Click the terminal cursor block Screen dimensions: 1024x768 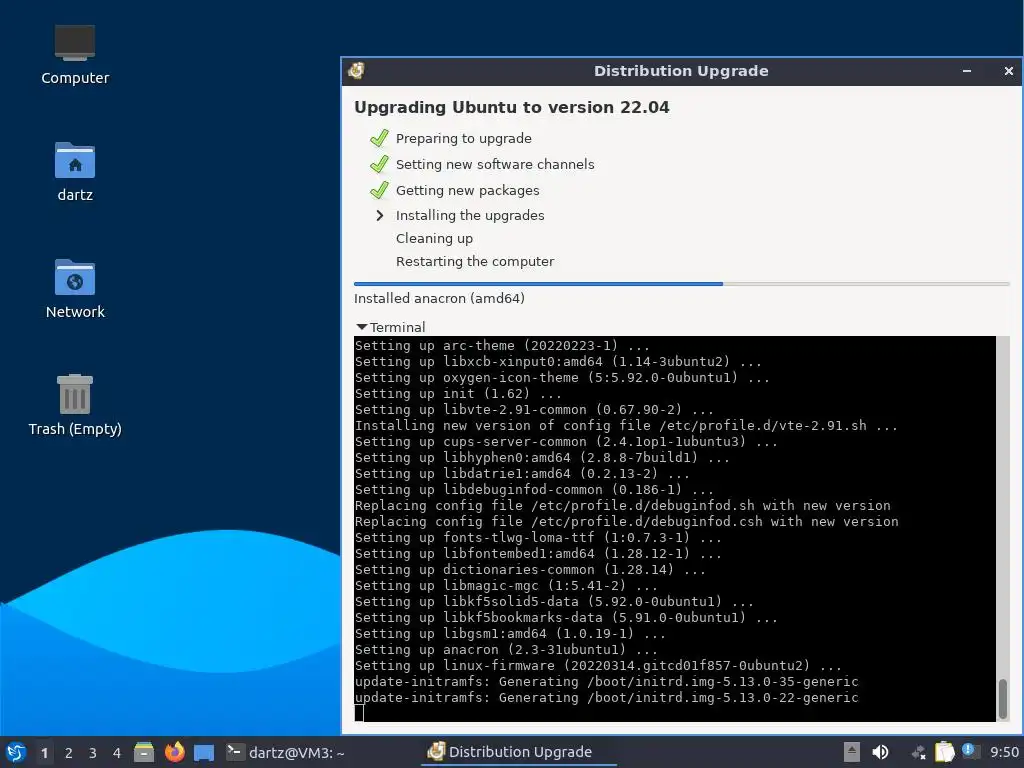point(359,713)
